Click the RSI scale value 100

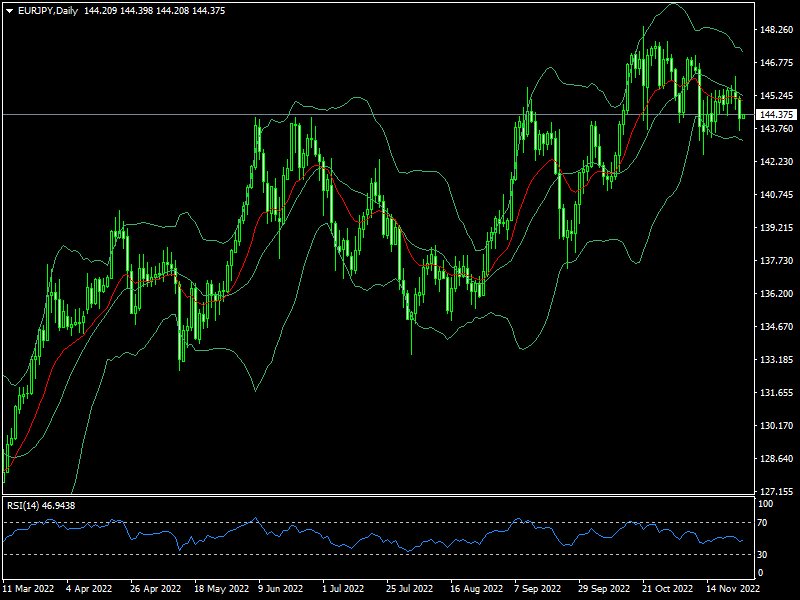766,504
